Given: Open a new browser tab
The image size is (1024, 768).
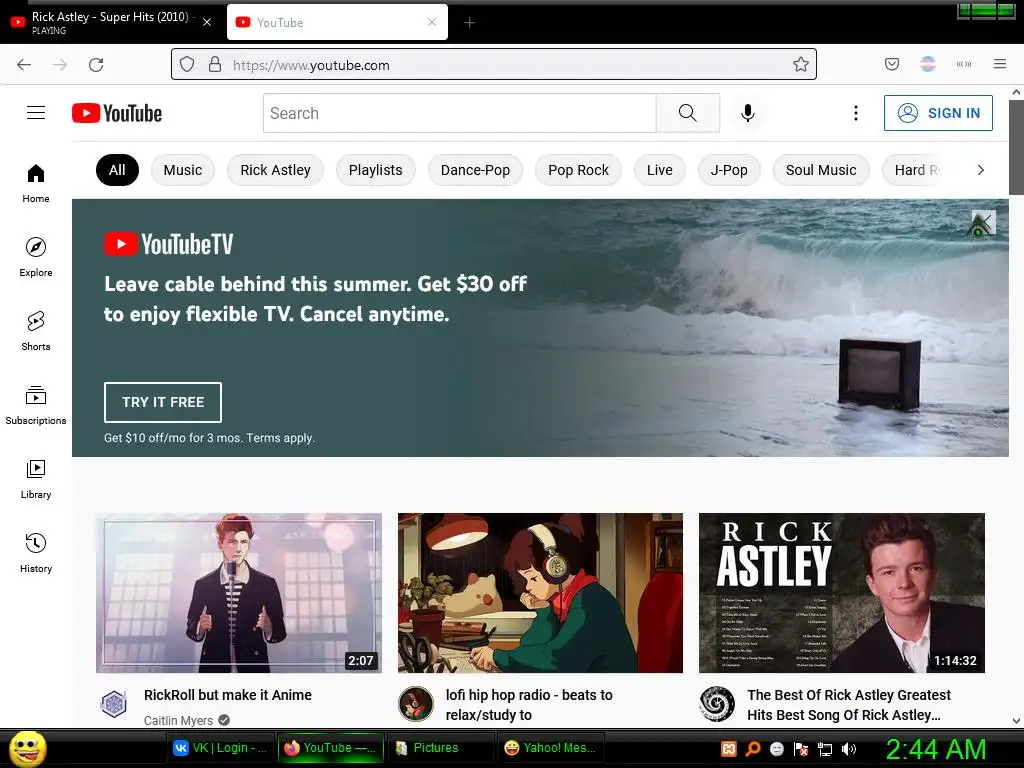Looking at the screenshot, I should click(x=469, y=23).
